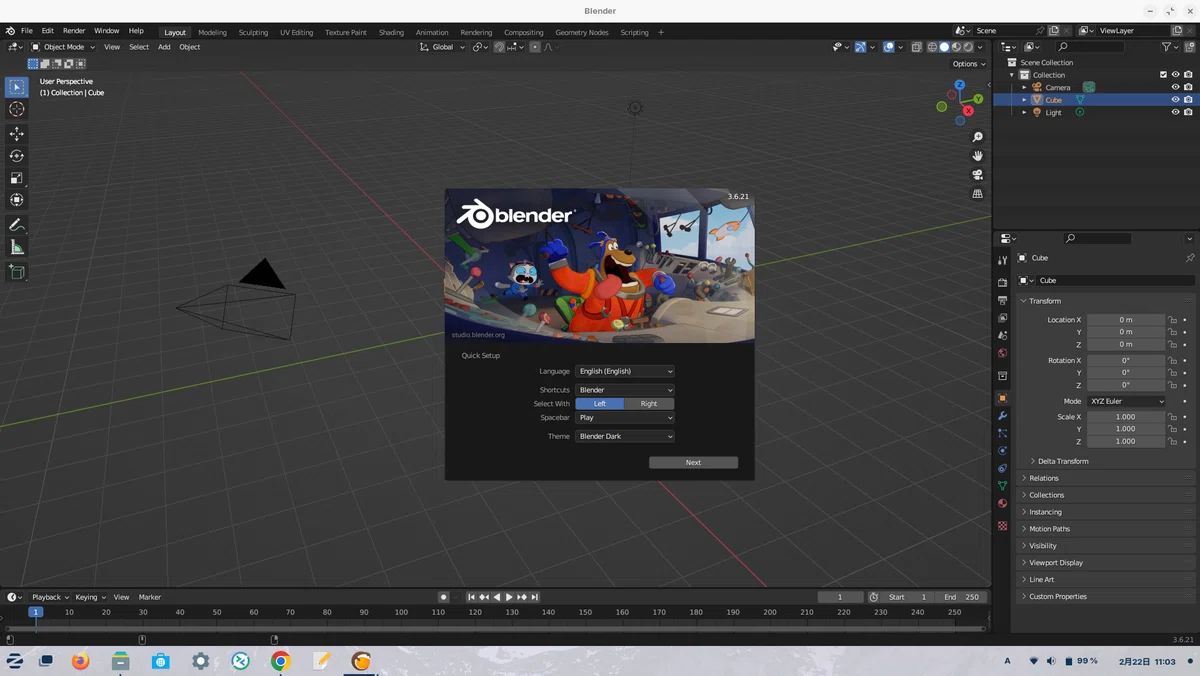Viewport: 1200px width, 676px height.
Task: Select the Annotate pencil tool
Action: tap(17, 225)
